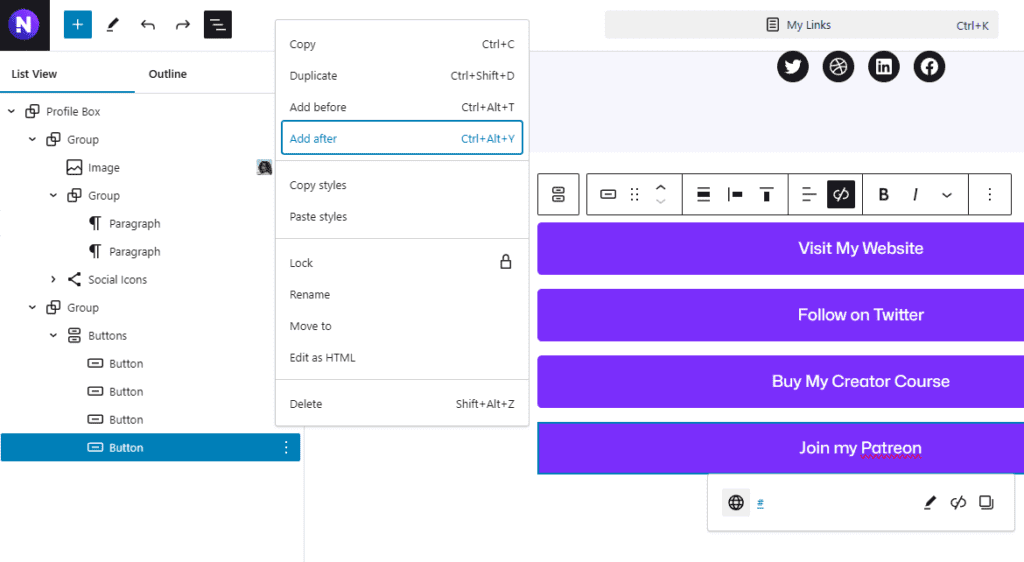The height and width of the screenshot is (562, 1024).
Task: Open options for selected Button row
Action: pos(286,447)
